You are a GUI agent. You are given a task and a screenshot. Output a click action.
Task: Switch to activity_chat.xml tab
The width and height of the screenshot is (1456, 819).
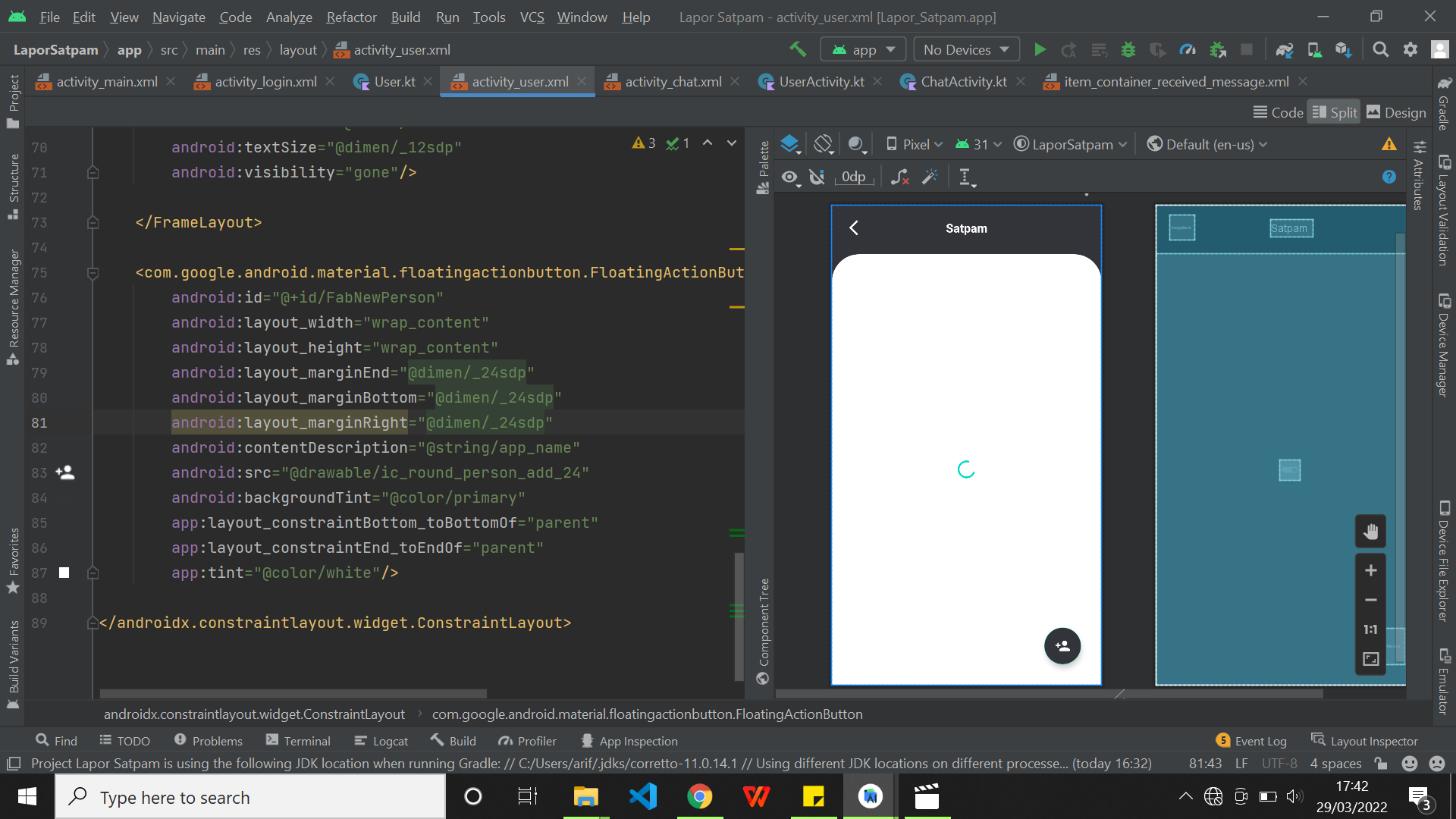(673, 81)
